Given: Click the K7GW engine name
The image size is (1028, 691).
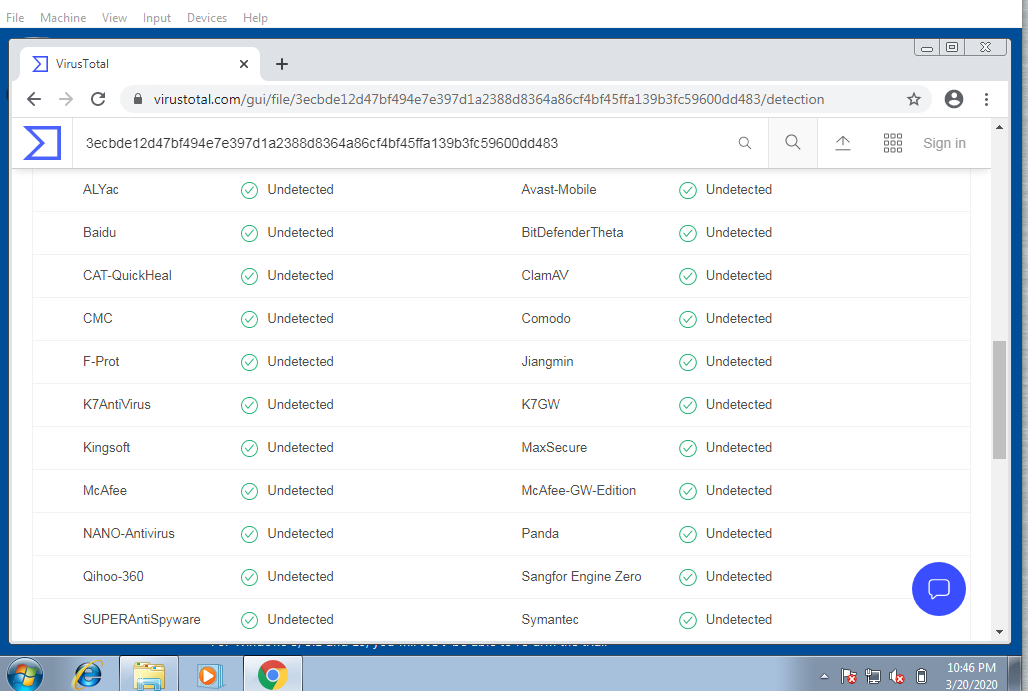Looking at the screenshot, I should pyautogui.click(x=540, y=405).
